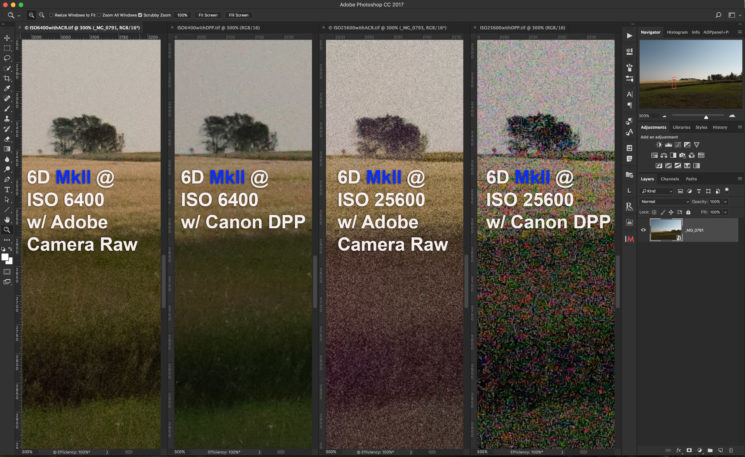This screenshot has height=457, width=745.
Task: Select the Hand tool
Action: (7, 219)
